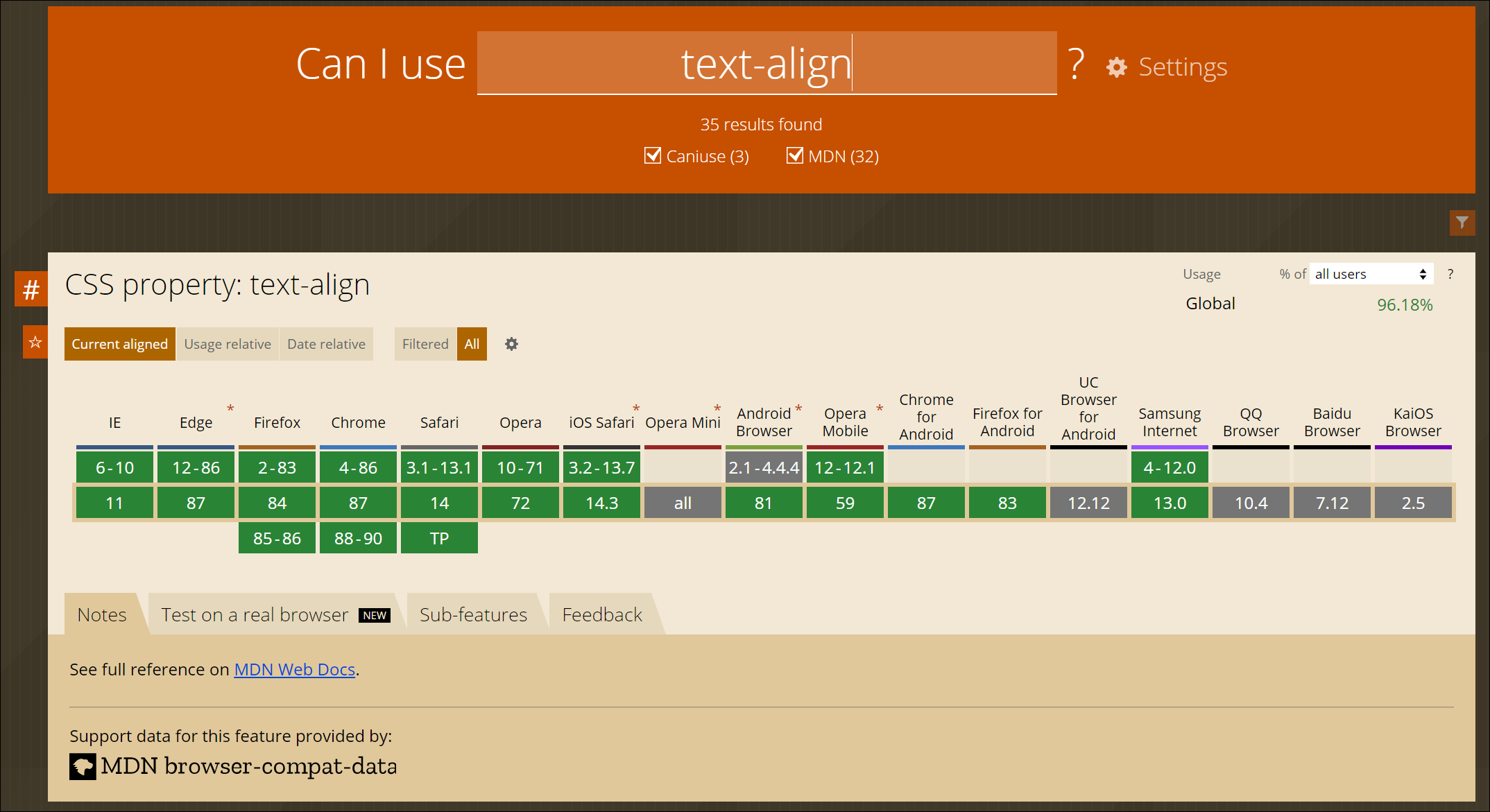Click the MDN browser-compat-data logo
This screenshot has width=1490, height=812.
[83, 766]
